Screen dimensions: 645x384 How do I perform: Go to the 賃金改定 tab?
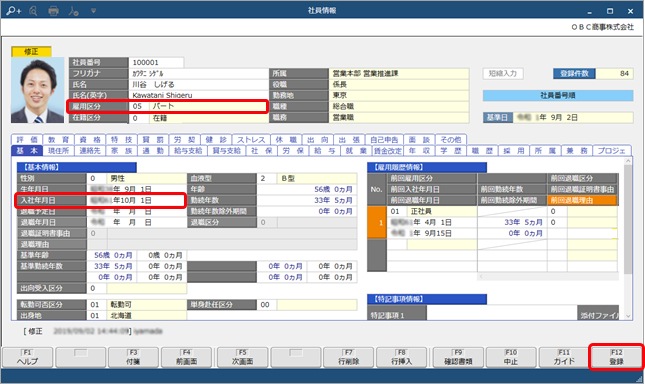(387, 151)
